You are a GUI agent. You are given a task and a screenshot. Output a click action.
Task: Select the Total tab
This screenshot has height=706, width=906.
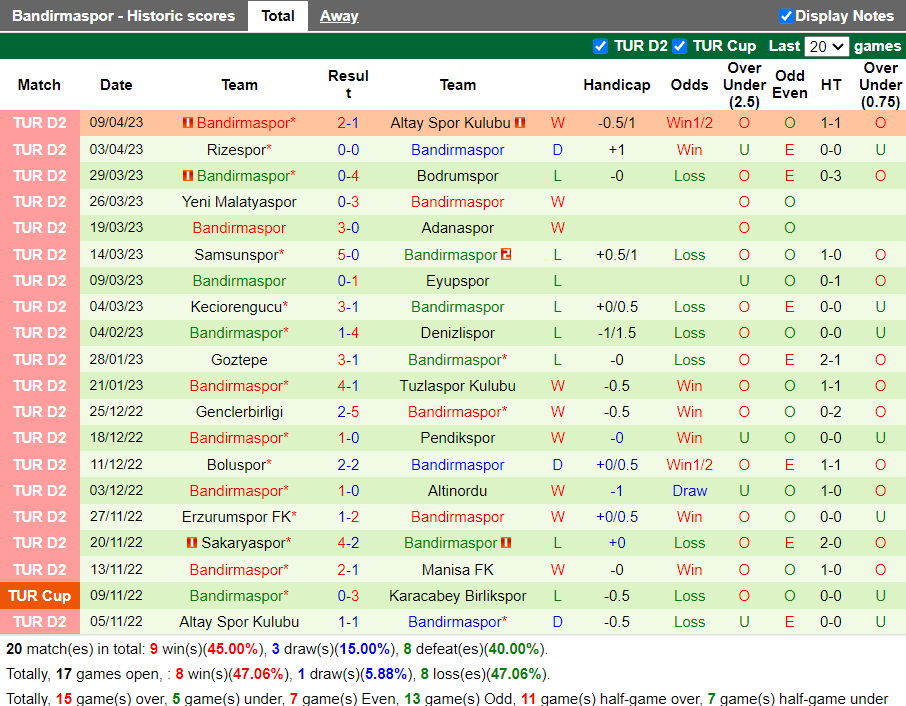pos(277,16)
